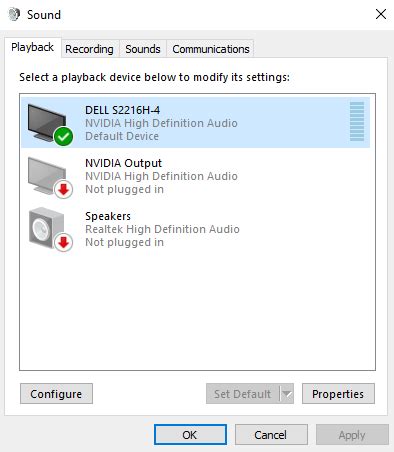Switch to the Recording tab
This screenshot has width=394, height=452.
89,49
